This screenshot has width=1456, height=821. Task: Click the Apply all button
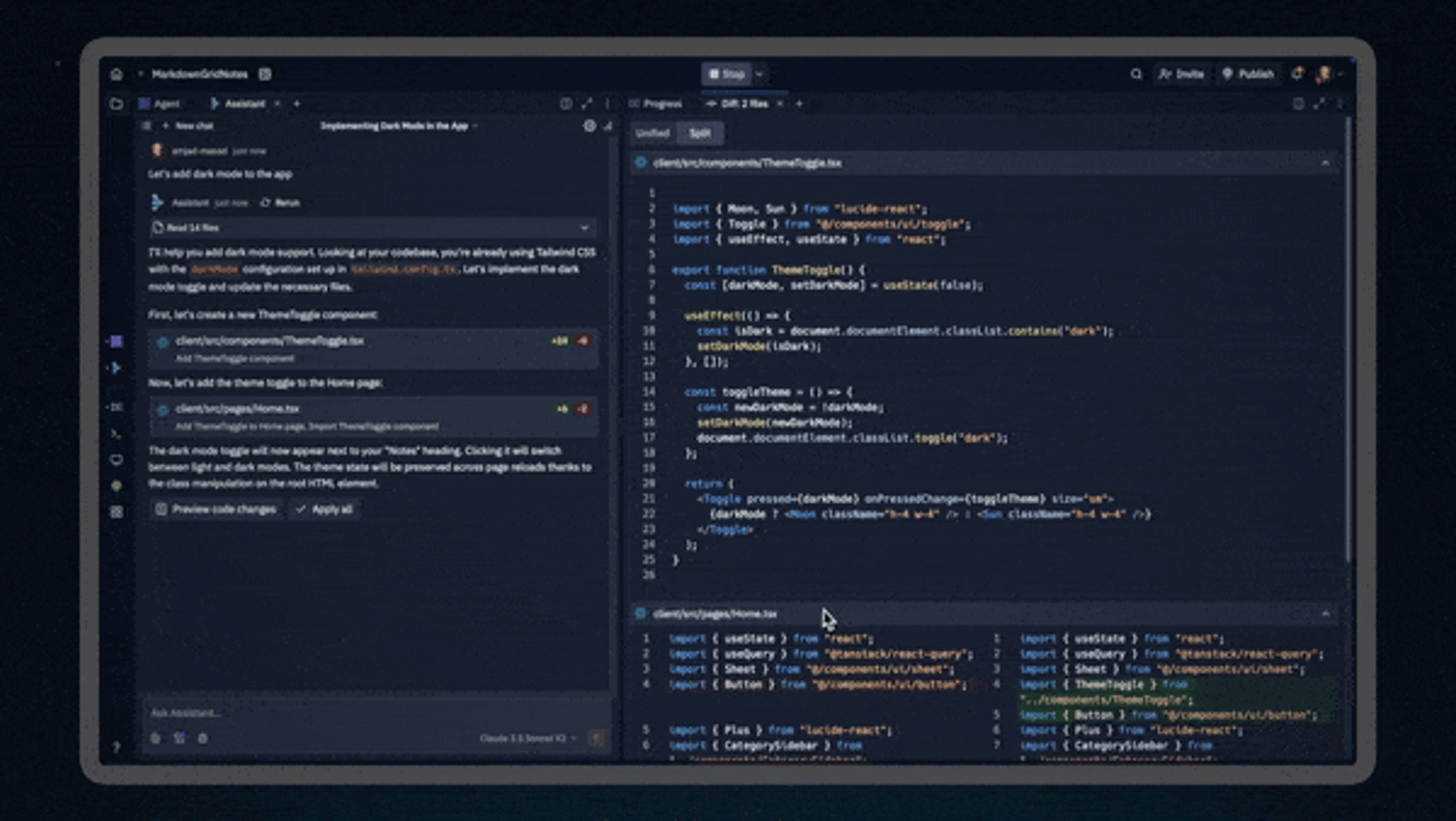325,509
